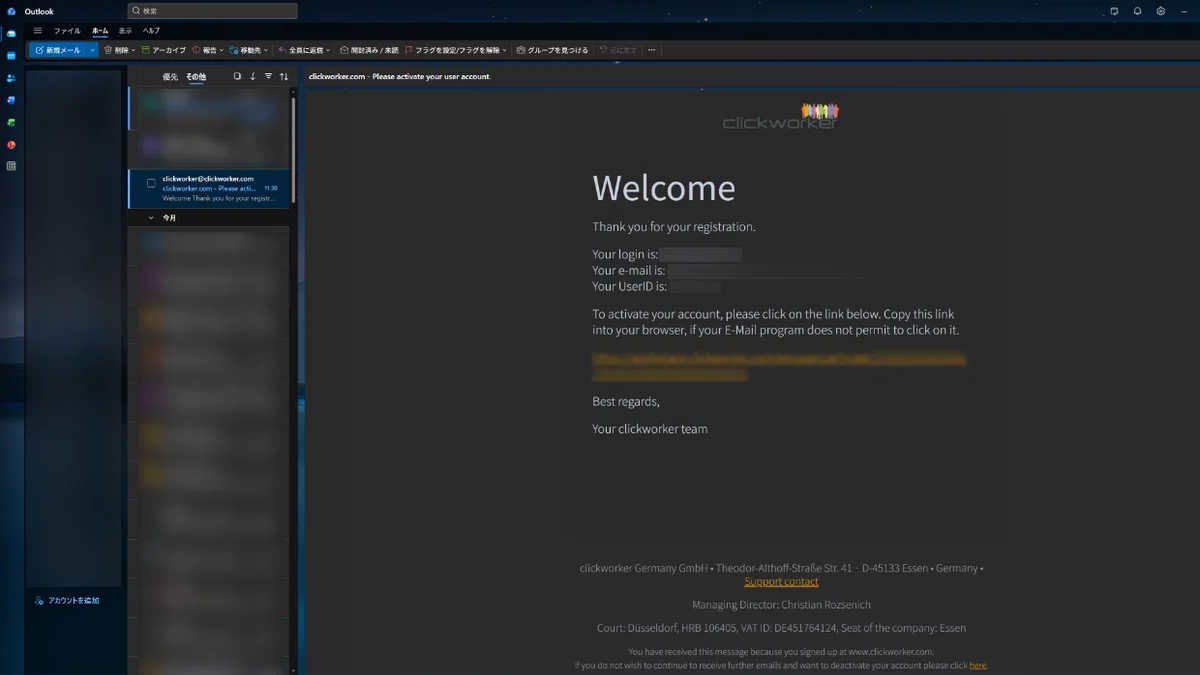Image resolution: width=1200 pixels, height=675 pixels.
Task: Click the 新規メール new mail button
Action: coord(57,50)
